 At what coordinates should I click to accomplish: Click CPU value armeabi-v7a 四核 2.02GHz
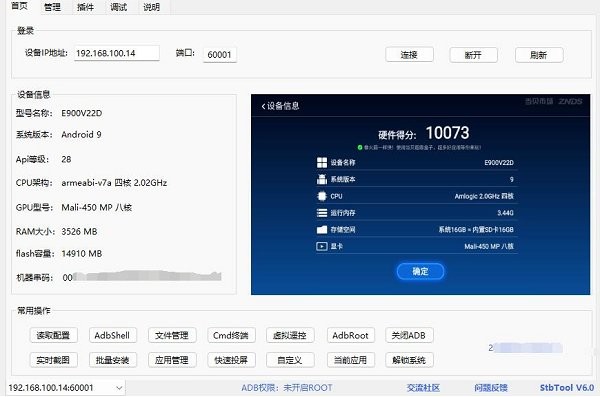tap(114, 183)
